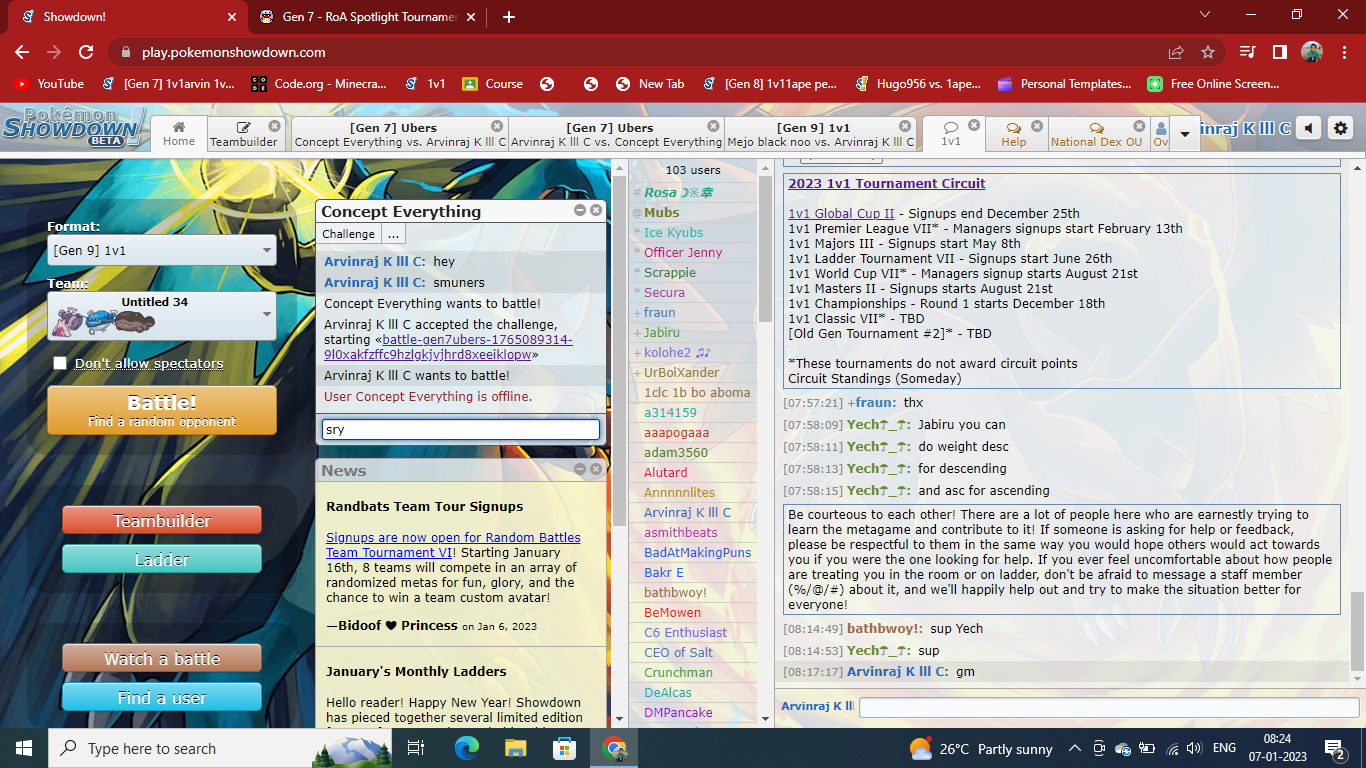Click the Battle! Find a random opponent button

coord(162,411)
